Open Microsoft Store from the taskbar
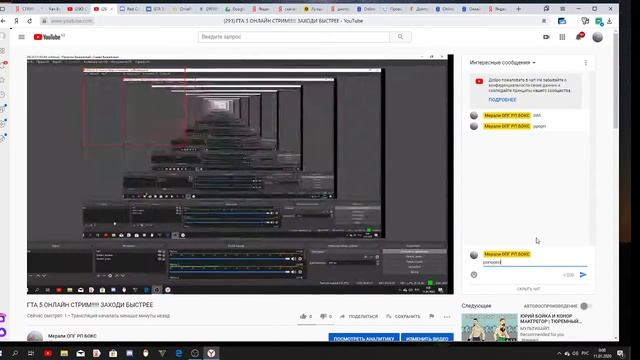 tap(113, 353)
